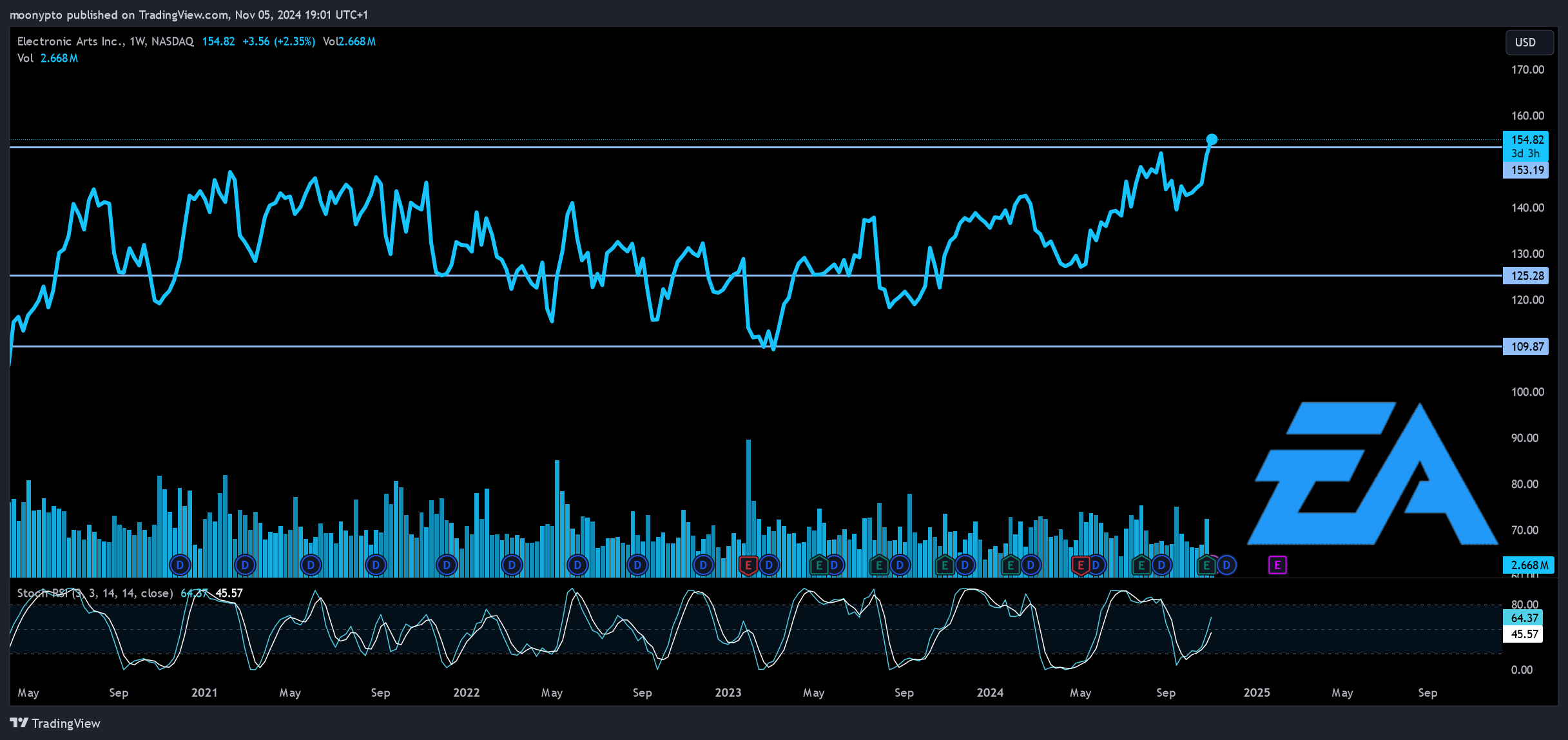Click the Stoch RSI indicator legend

[95, 593]
